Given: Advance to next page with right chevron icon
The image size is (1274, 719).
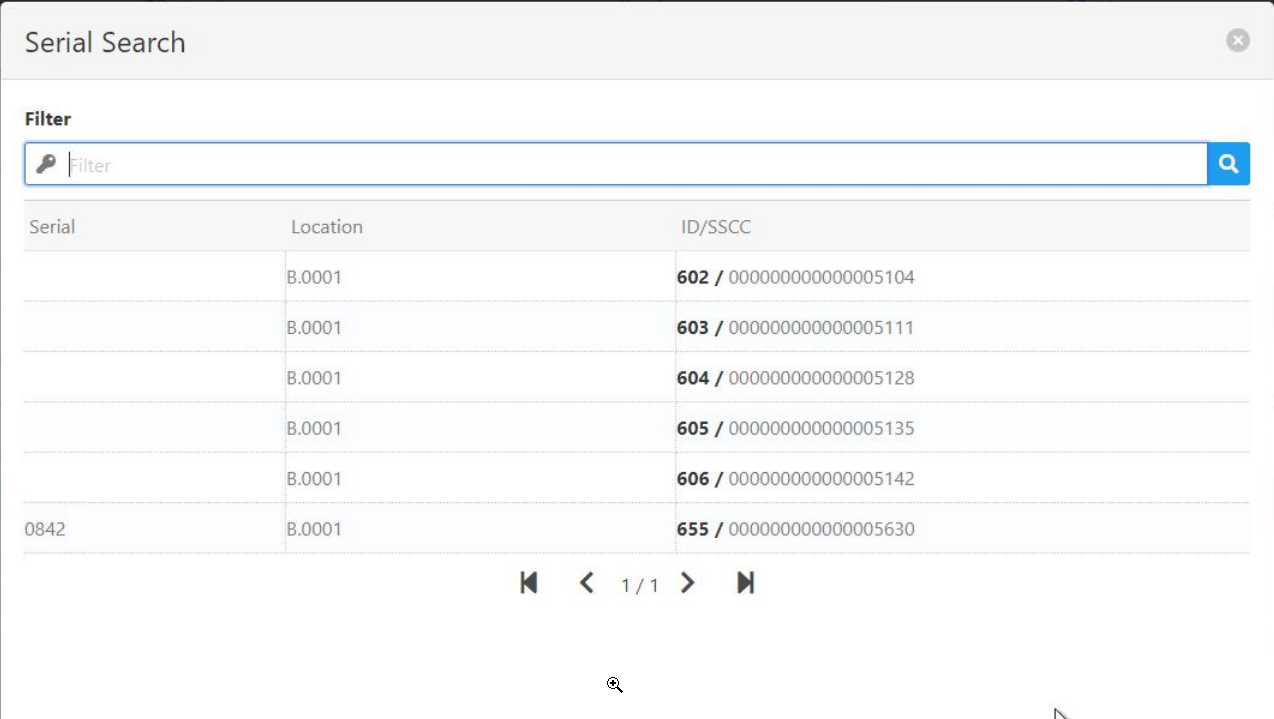Looking at the screenshot, I should tap(688, 582).
